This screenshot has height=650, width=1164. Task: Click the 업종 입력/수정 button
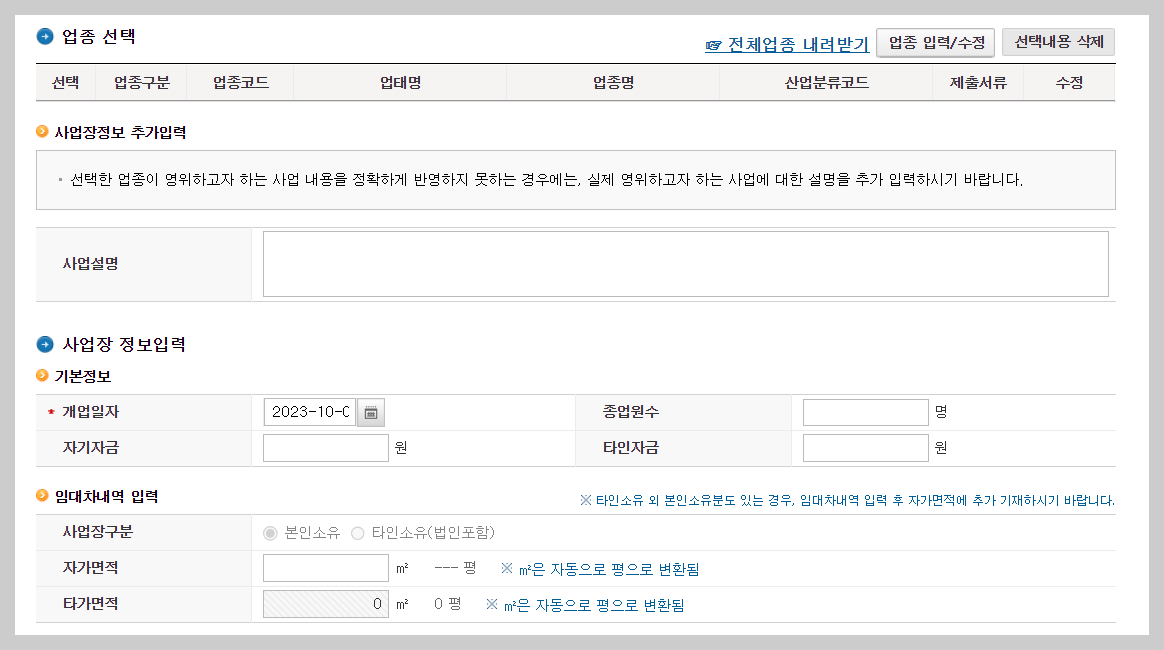point(935,42)
